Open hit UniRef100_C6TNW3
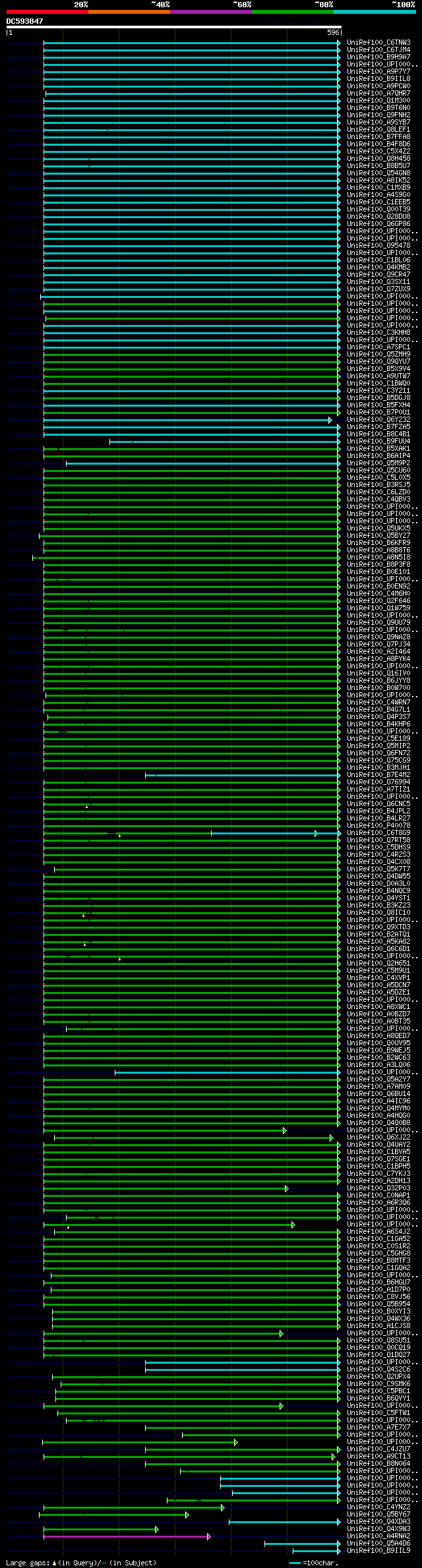The height and width of the screenshot is (1568, 422). pos(378,43)
